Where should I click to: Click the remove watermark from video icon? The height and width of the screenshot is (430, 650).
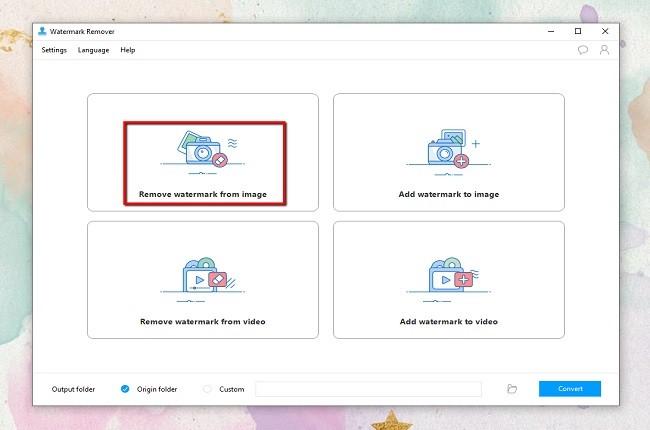click(x=203, y=279)
